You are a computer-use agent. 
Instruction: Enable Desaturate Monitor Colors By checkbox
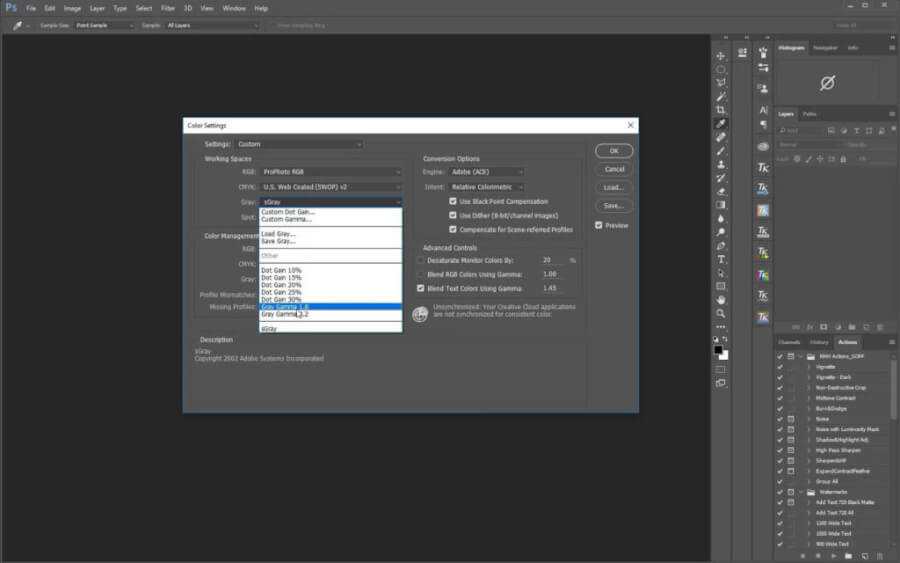[421, 260]
